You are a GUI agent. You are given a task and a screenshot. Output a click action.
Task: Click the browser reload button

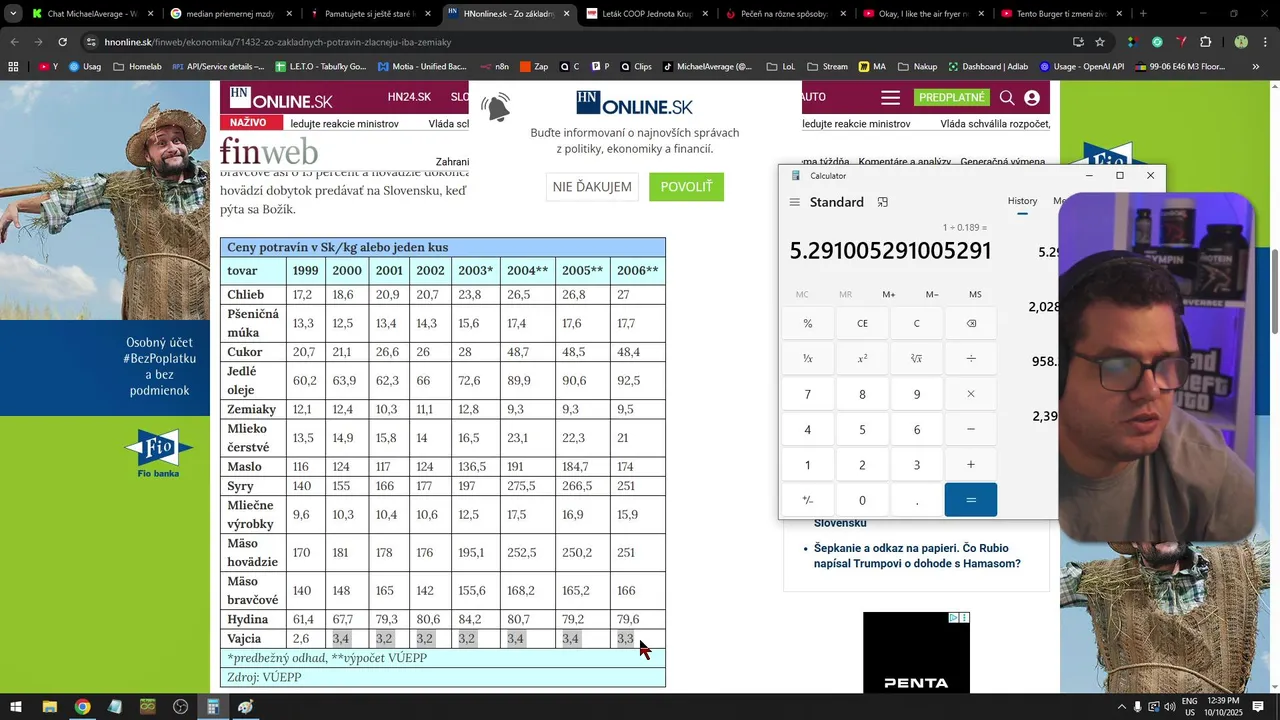click(x=63, y=42)
